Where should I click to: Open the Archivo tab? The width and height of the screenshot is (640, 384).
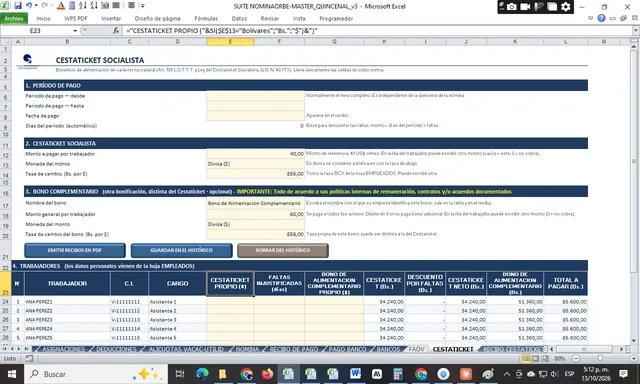pyautogui.click(x=14, y=18)
